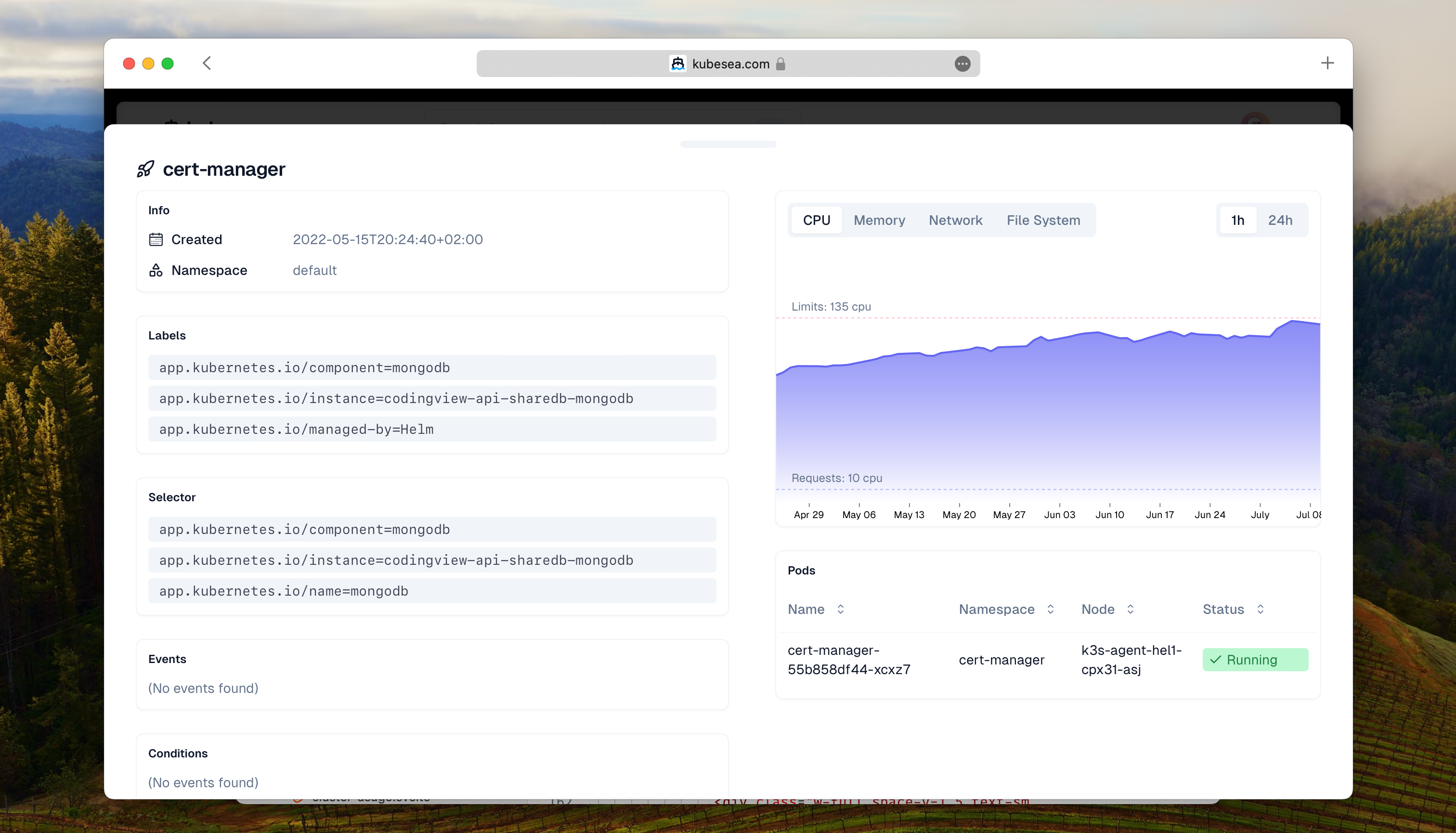The height and width of the screenshot is (833, 1456).
Task: Click the kubesea site favicon in address bar
Action: [x=678, y=64]
